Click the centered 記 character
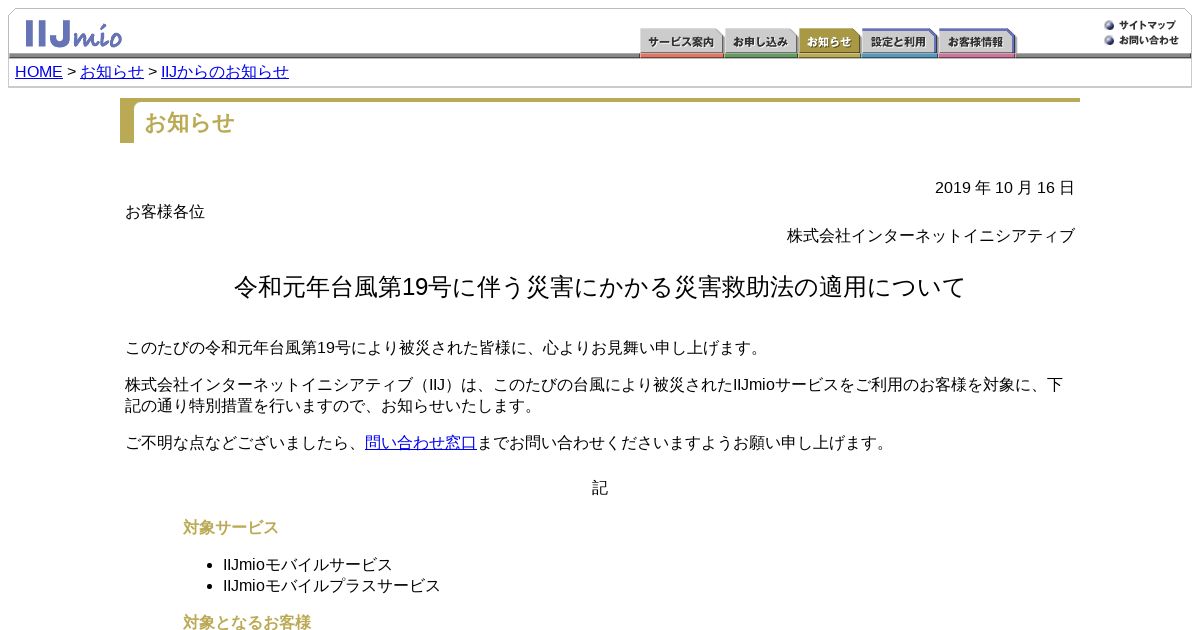This screenshot has width=1200, height=630. pos(600,488)
